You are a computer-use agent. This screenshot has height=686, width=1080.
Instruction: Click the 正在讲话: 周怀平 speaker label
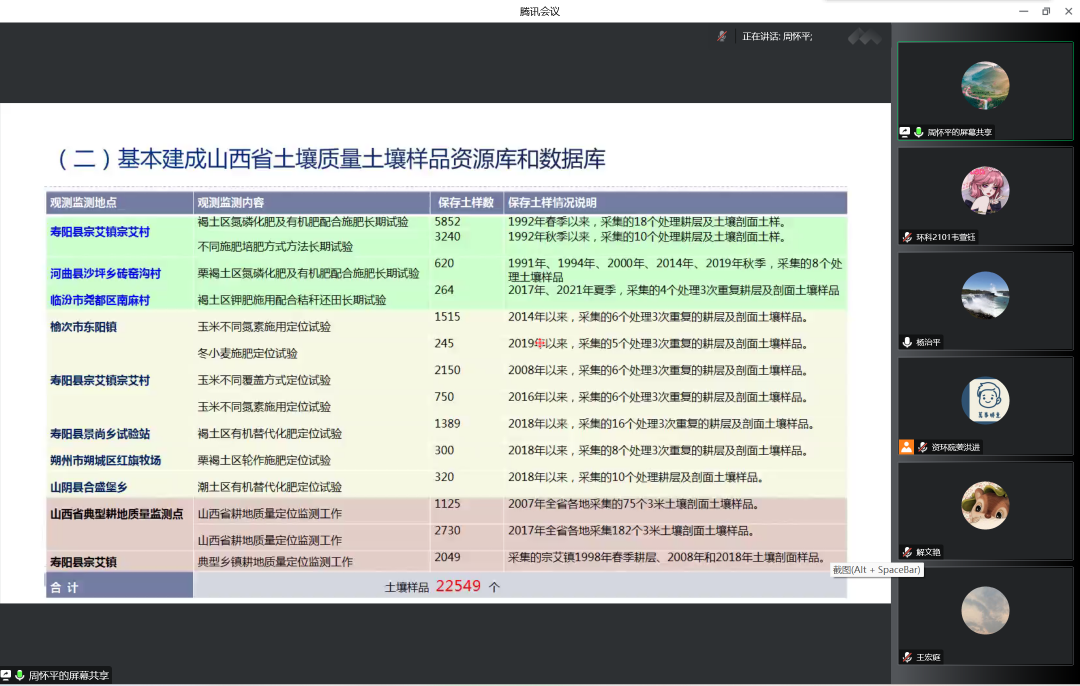click(776, 37)
